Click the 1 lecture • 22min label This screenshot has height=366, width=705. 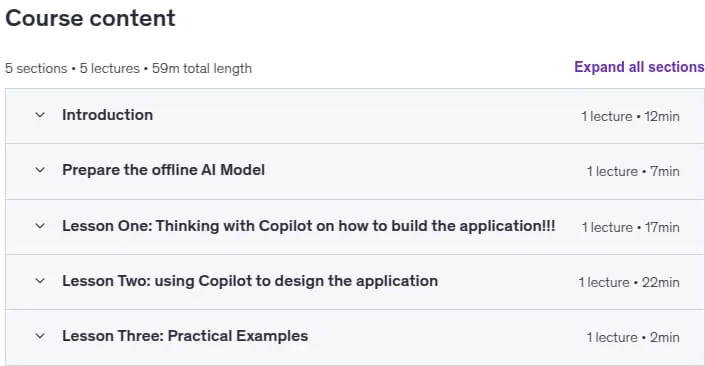pos(629,282)
